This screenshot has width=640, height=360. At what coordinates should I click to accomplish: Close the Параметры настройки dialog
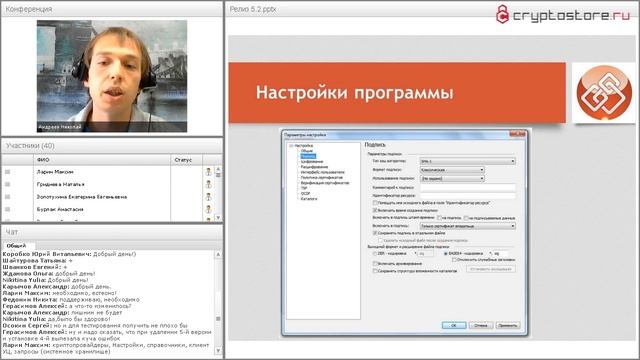coord(517,134)
